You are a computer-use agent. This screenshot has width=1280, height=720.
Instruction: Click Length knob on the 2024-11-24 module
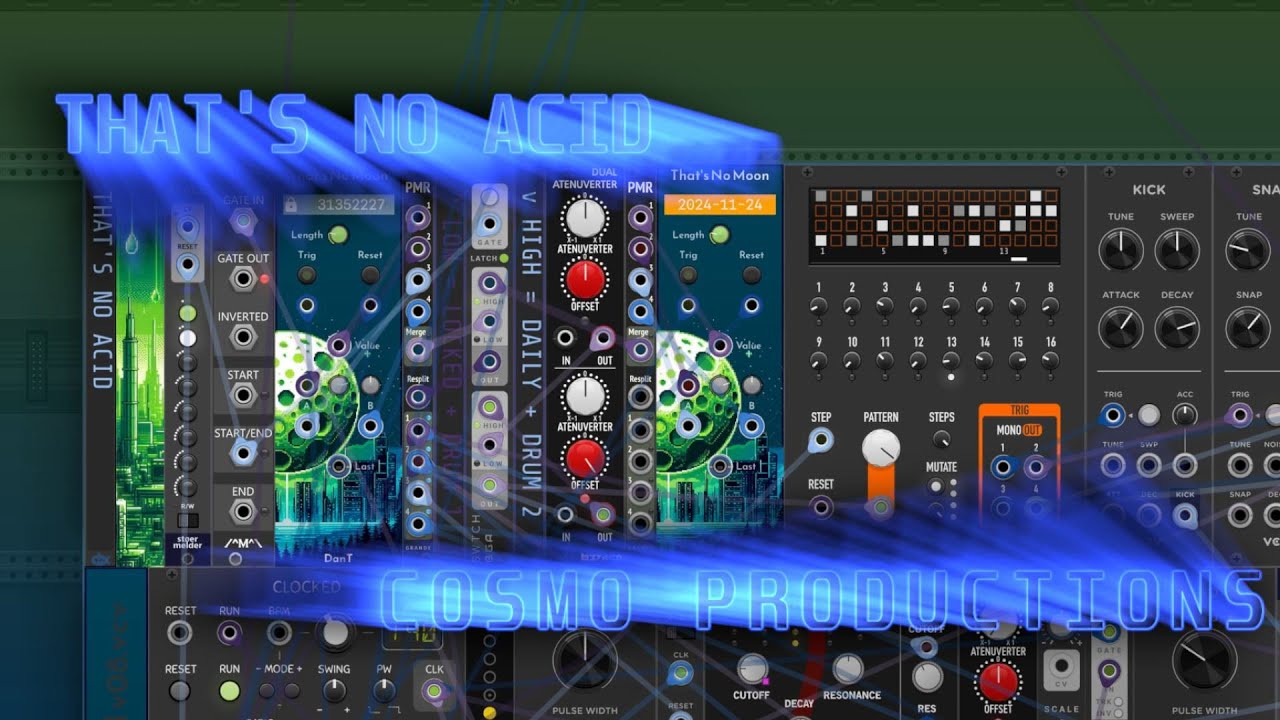pos(719,235)
